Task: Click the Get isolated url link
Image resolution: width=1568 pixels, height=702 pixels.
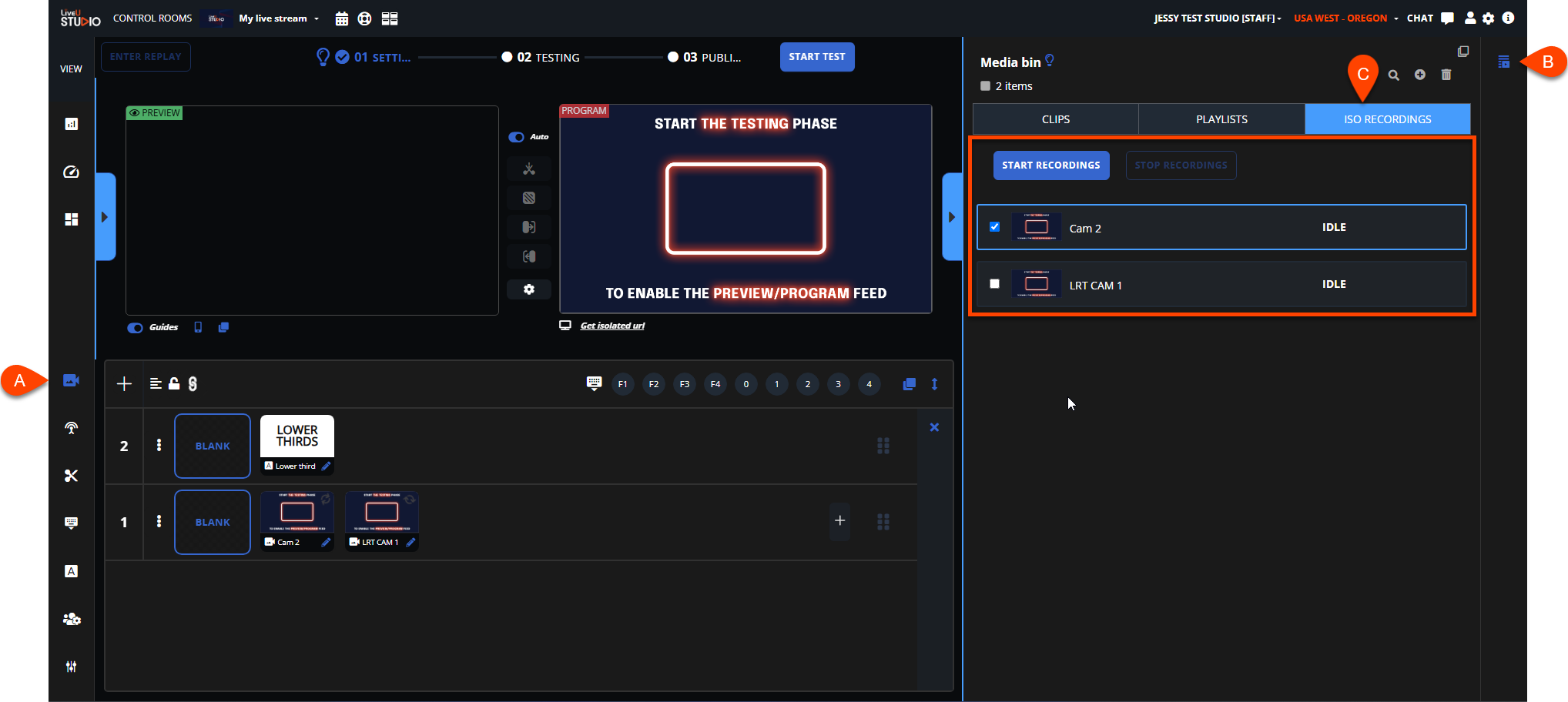Action: [612, 326]
